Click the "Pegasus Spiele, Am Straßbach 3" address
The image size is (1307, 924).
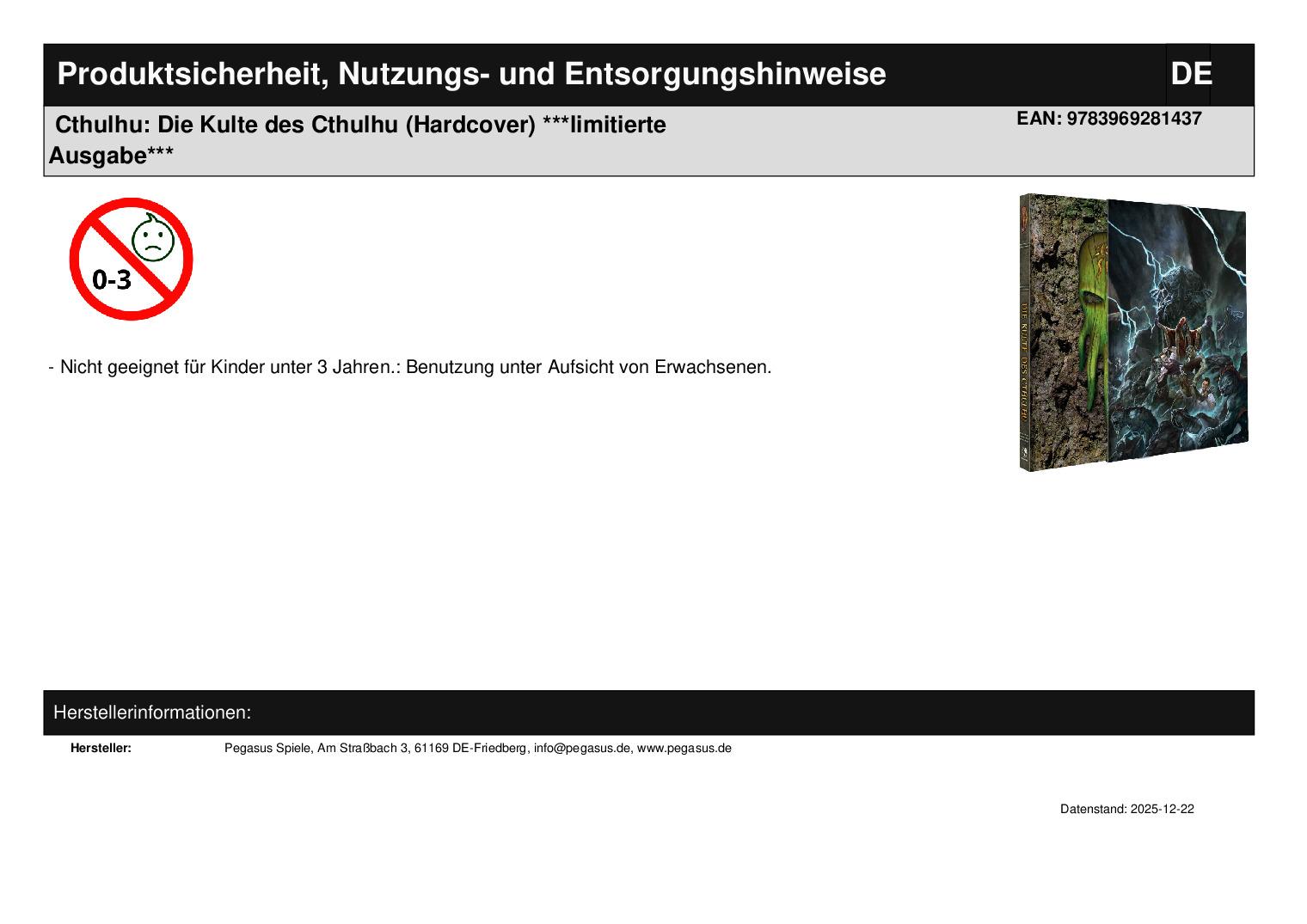(316, 748)
